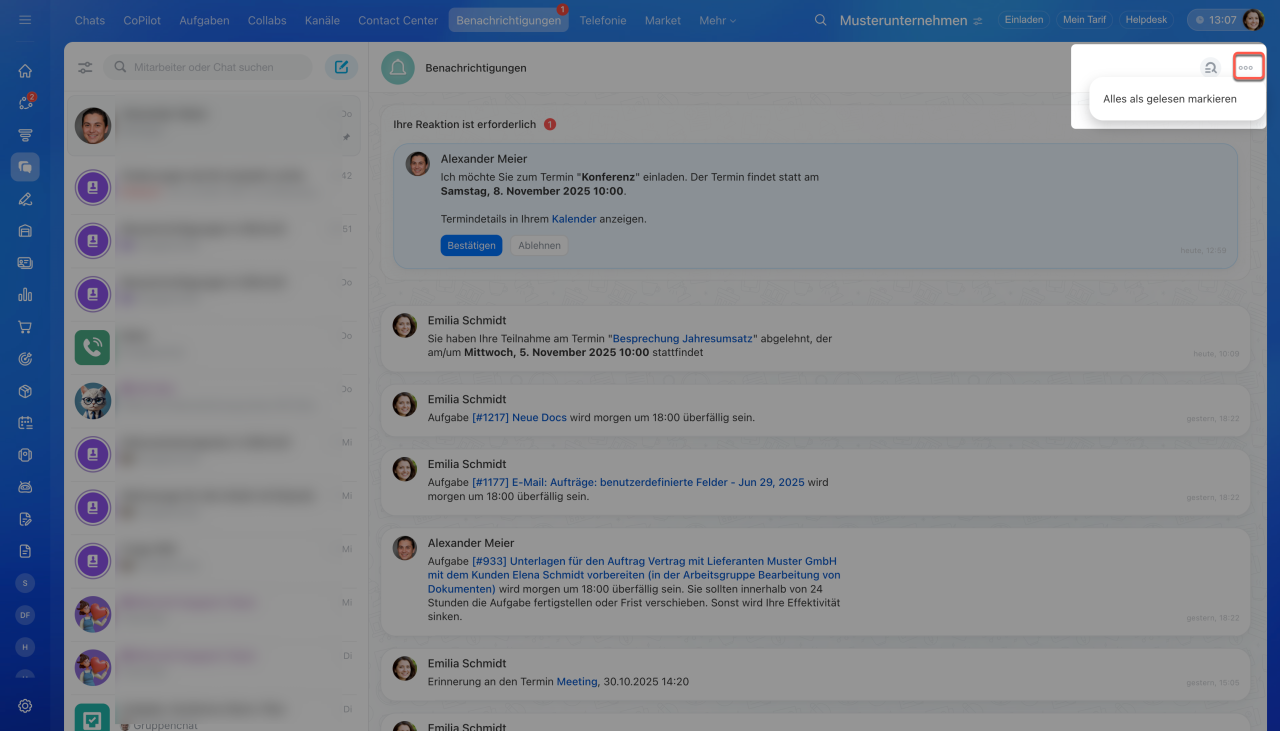Image resolution: width=1280 pixels, height=731 pixels.
Task: Open the green phone chat in list
Action: coord(92,347)
